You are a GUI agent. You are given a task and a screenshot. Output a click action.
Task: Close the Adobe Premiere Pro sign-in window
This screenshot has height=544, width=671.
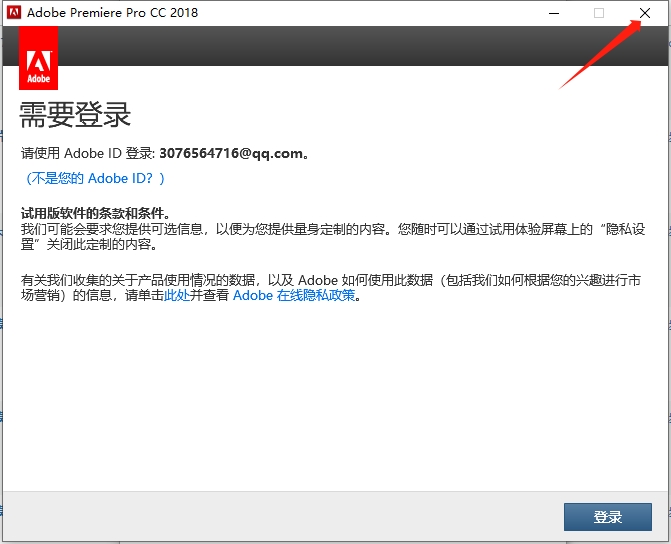[644, 13]
